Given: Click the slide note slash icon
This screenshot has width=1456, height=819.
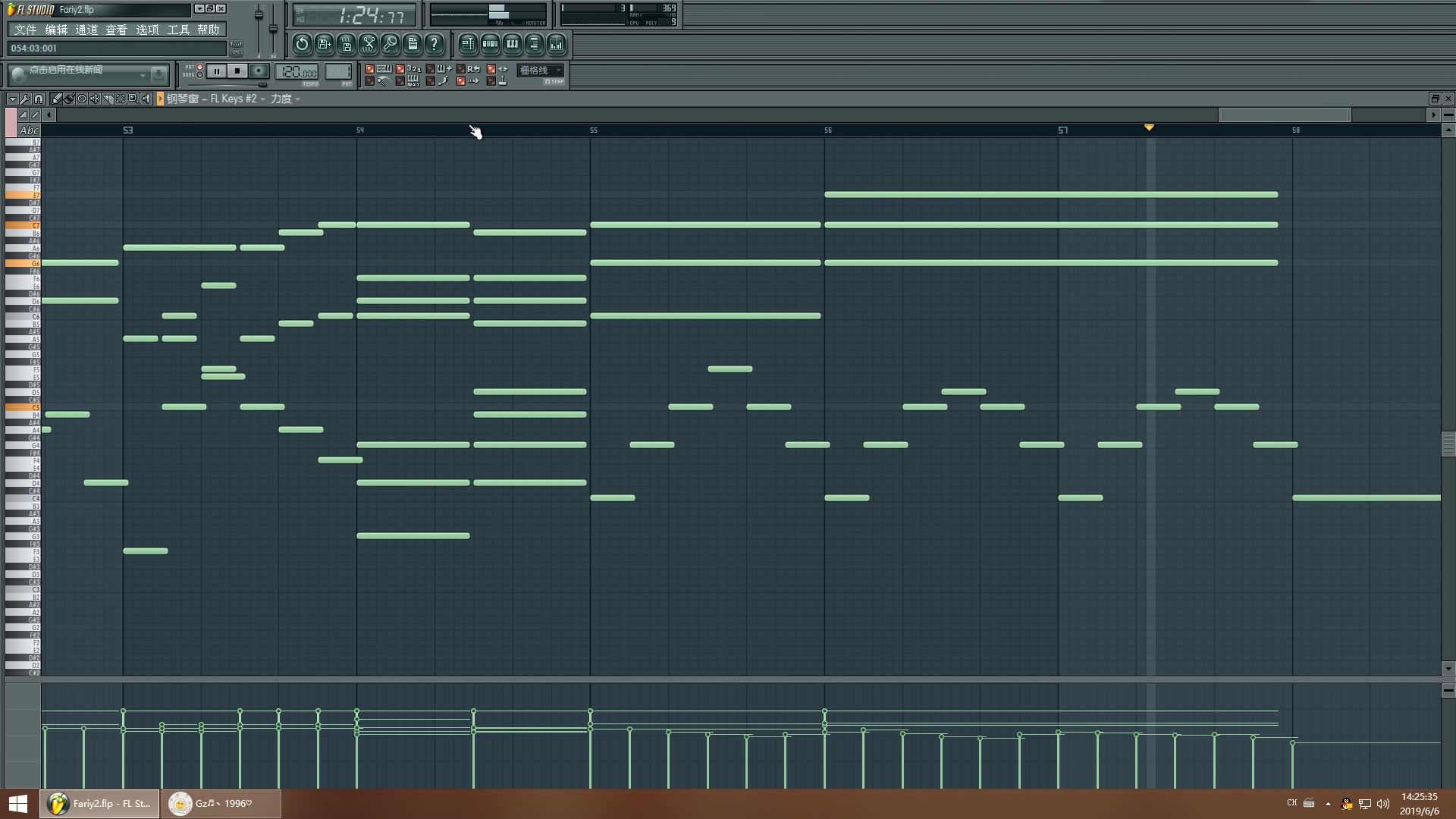Looking at the screenshot, I should (x=36, y=115).
